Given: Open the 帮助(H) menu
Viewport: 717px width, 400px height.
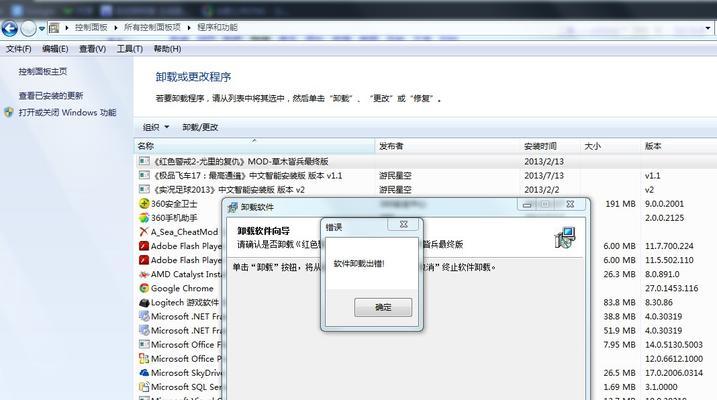Looking at the screenshot, I should coord(167,49).
